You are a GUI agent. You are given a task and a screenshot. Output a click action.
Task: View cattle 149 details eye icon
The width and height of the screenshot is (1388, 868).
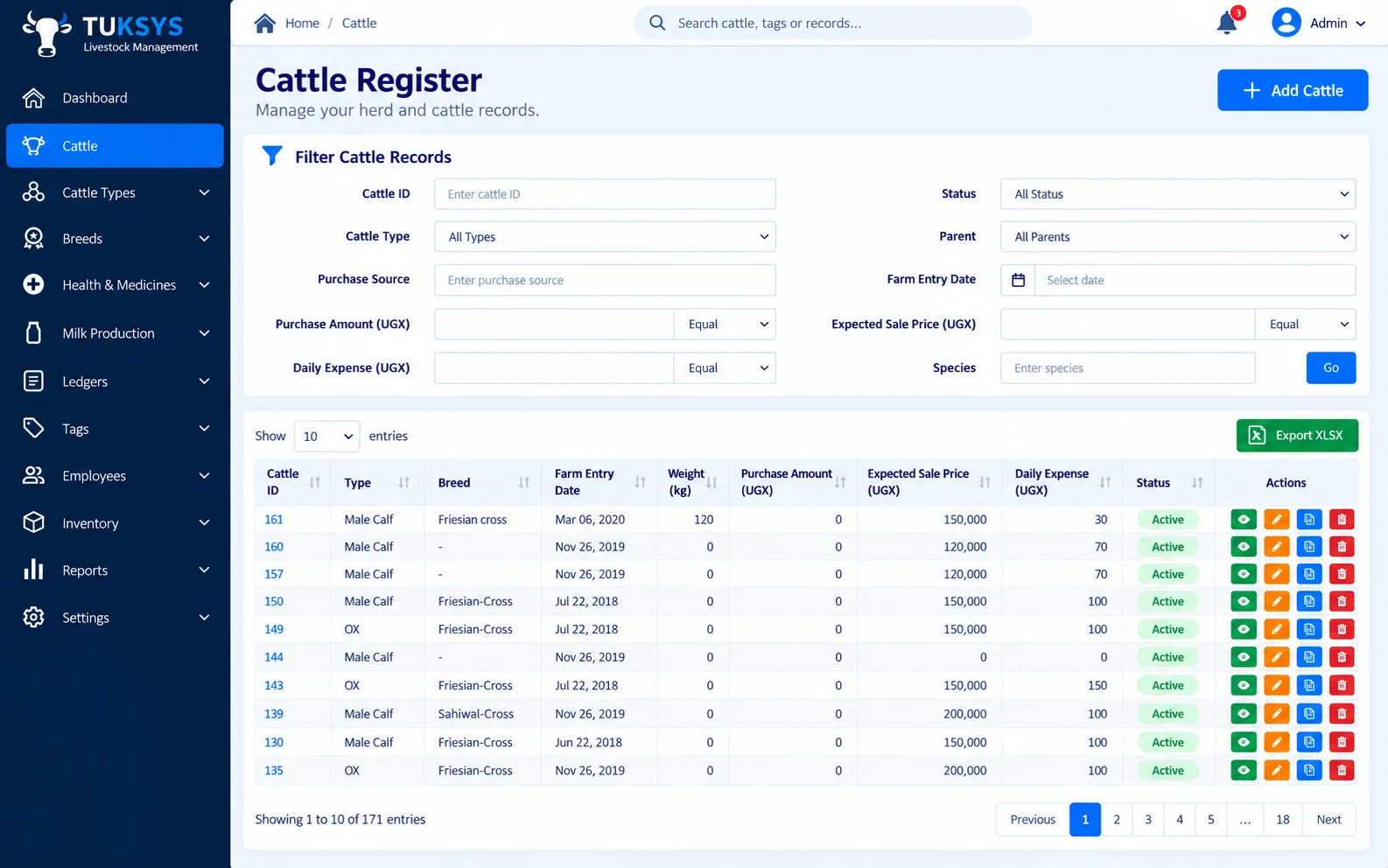pyautogui.click(x=1244, y=629)
